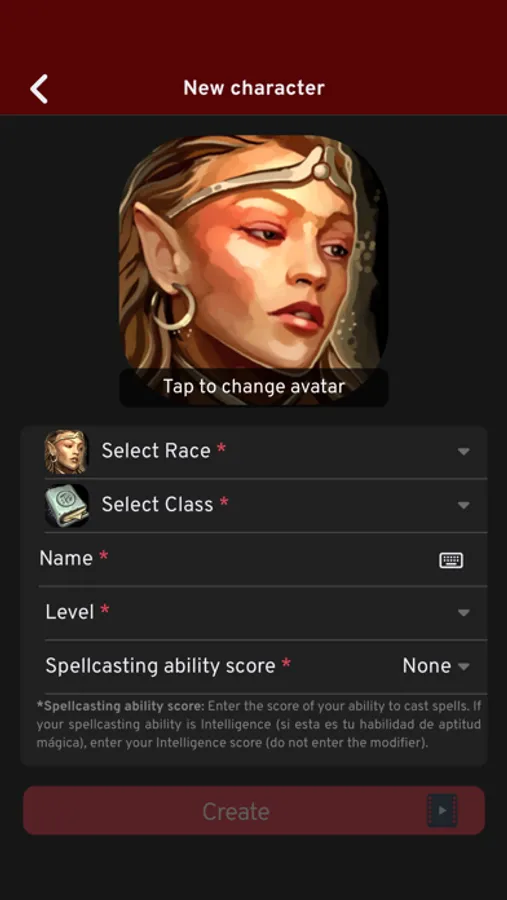Click the spellbook class icon
The image size is (507, 900).
67,505
